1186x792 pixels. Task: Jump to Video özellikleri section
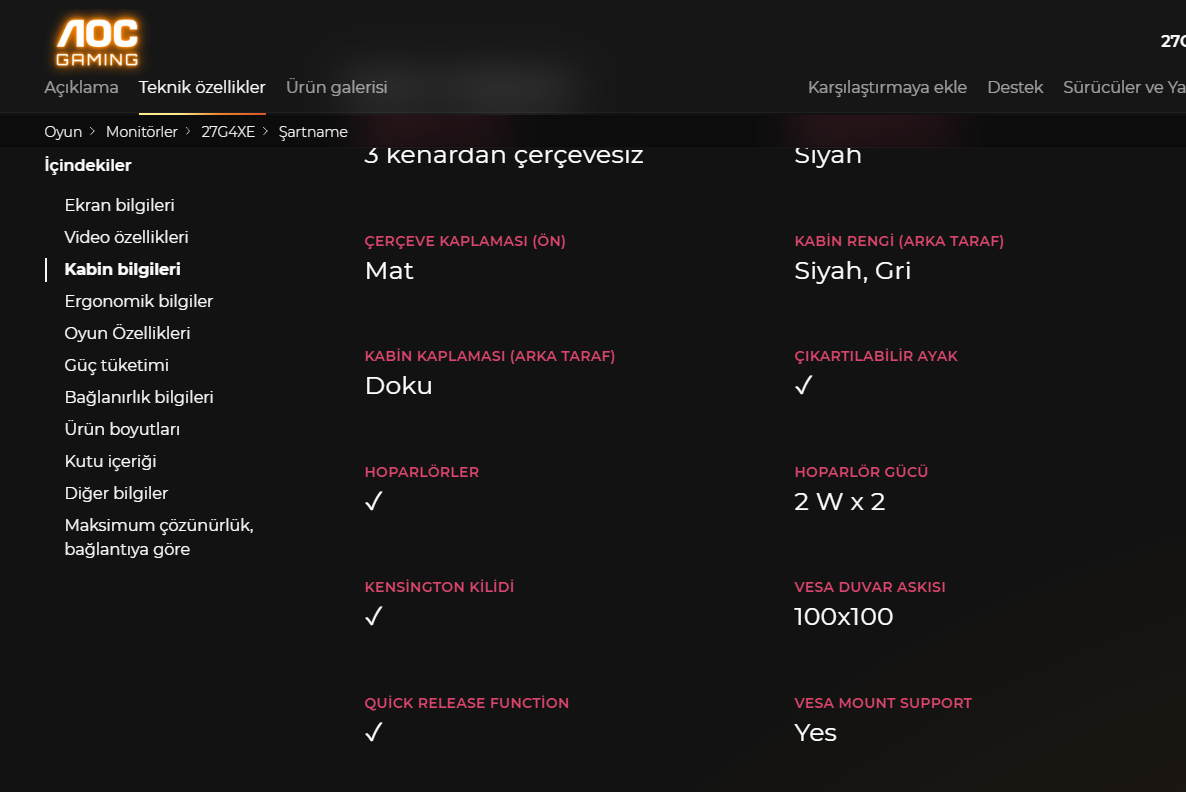tap(126, 237)
